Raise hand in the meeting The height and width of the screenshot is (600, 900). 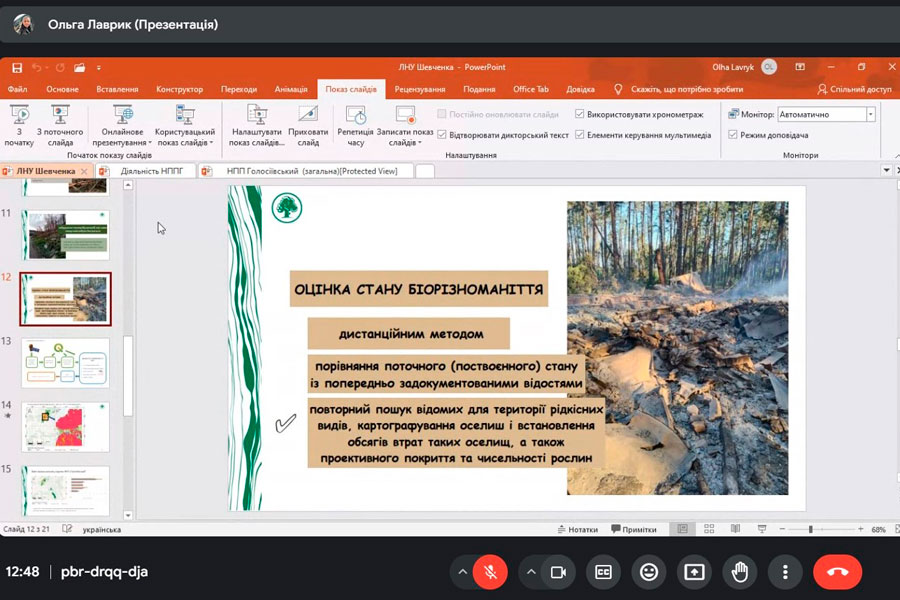click(x=740, y=572)
